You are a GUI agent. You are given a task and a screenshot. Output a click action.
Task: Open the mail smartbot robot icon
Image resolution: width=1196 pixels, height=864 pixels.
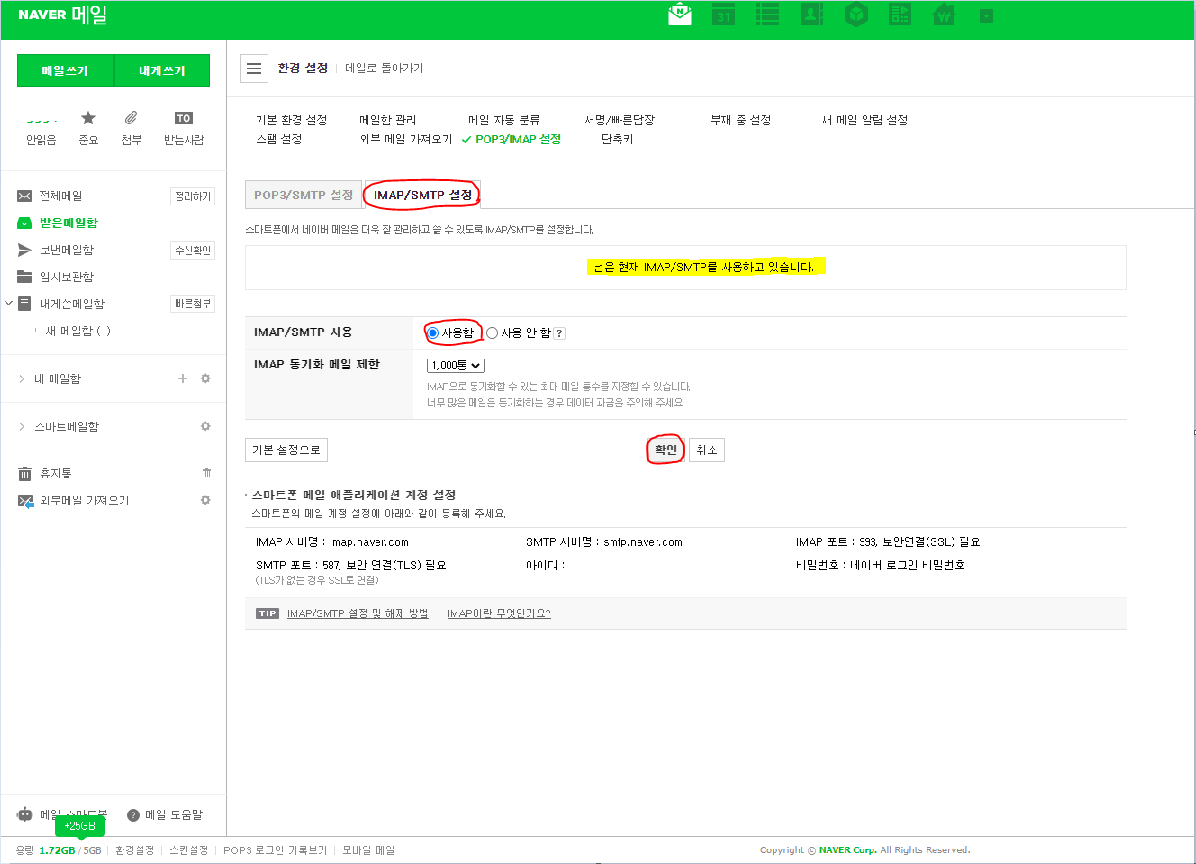[25, 814]
